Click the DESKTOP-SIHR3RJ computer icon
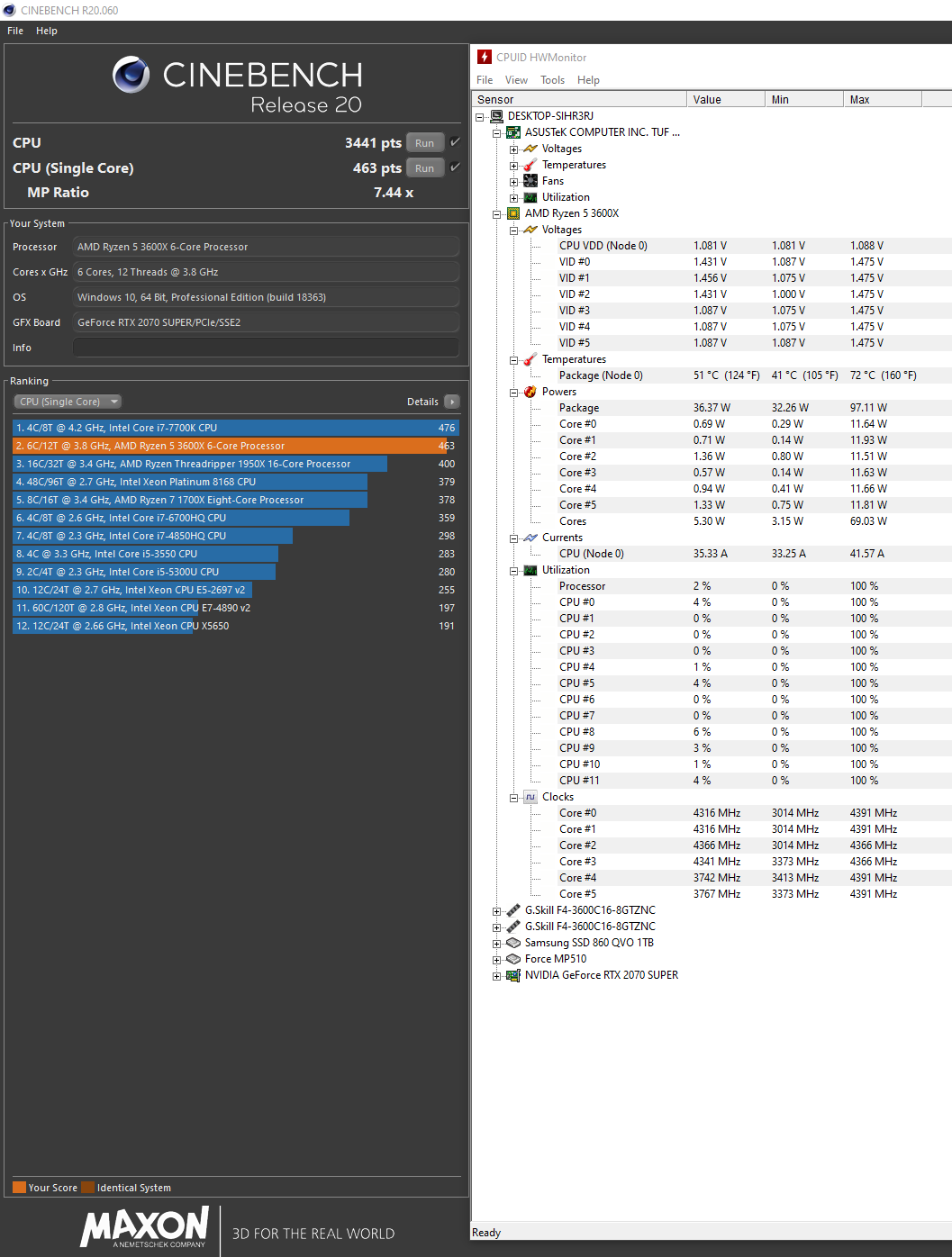 pos(496,116)
